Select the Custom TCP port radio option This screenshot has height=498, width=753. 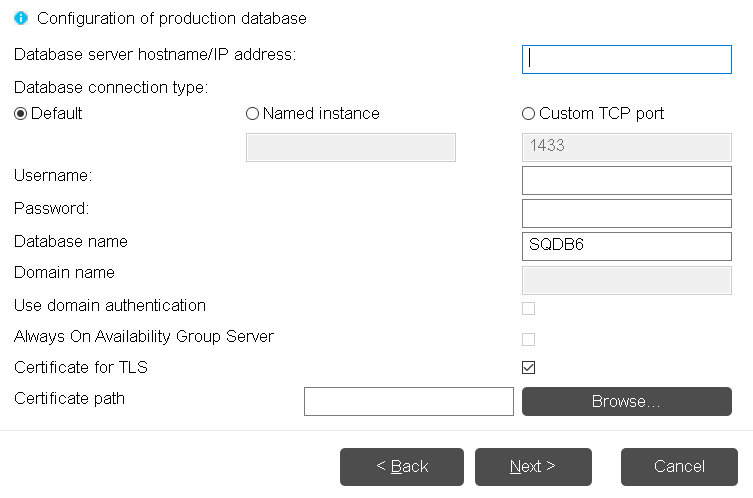[528, 114]
